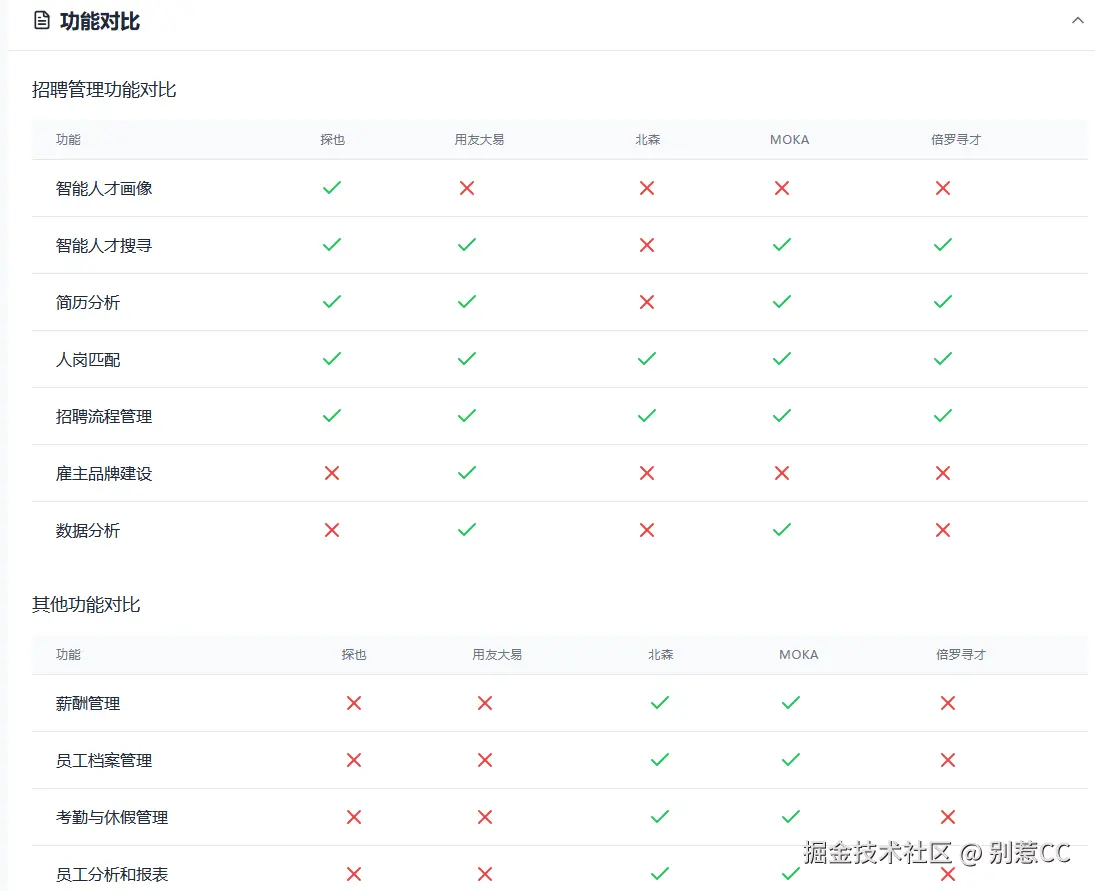Screen dimensions: 1095x891
Task: Click MOKA header in recruitment table
Action: tap(790, 140)
